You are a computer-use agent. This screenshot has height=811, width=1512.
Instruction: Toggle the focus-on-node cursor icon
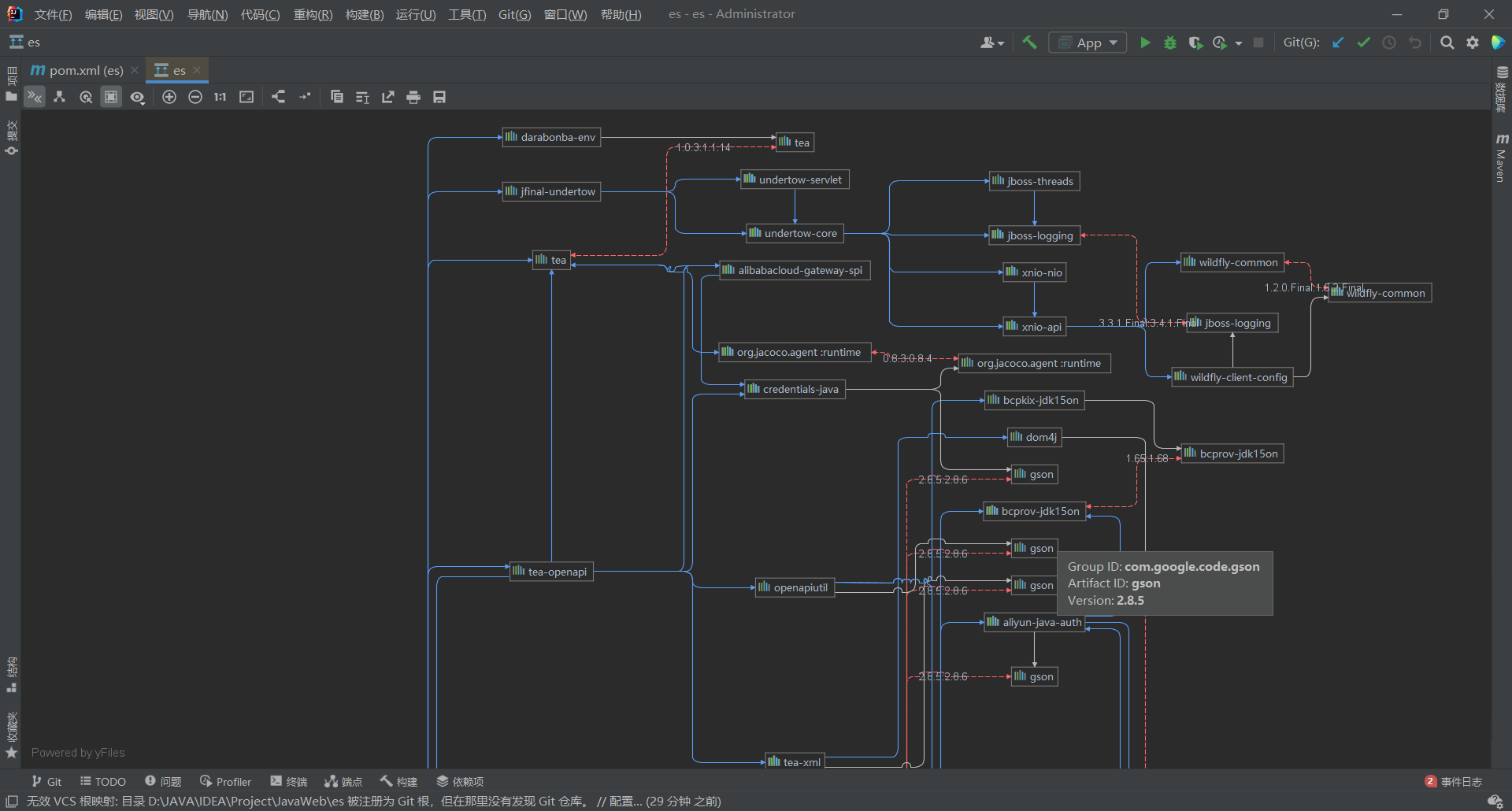click(86, 97)
